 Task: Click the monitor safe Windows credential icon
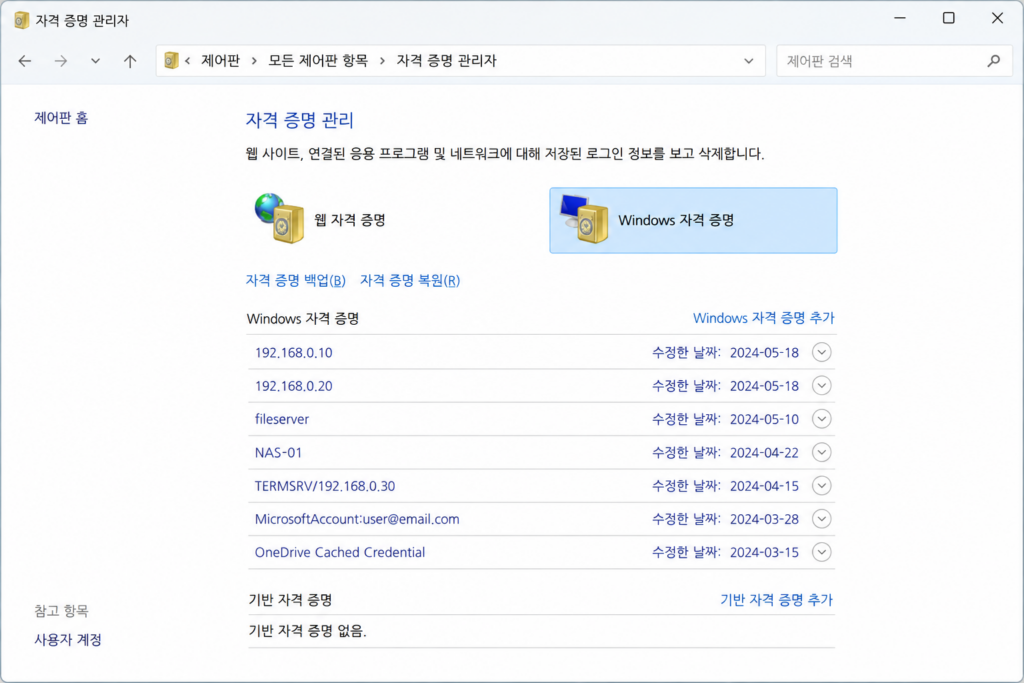coord(584,219)
